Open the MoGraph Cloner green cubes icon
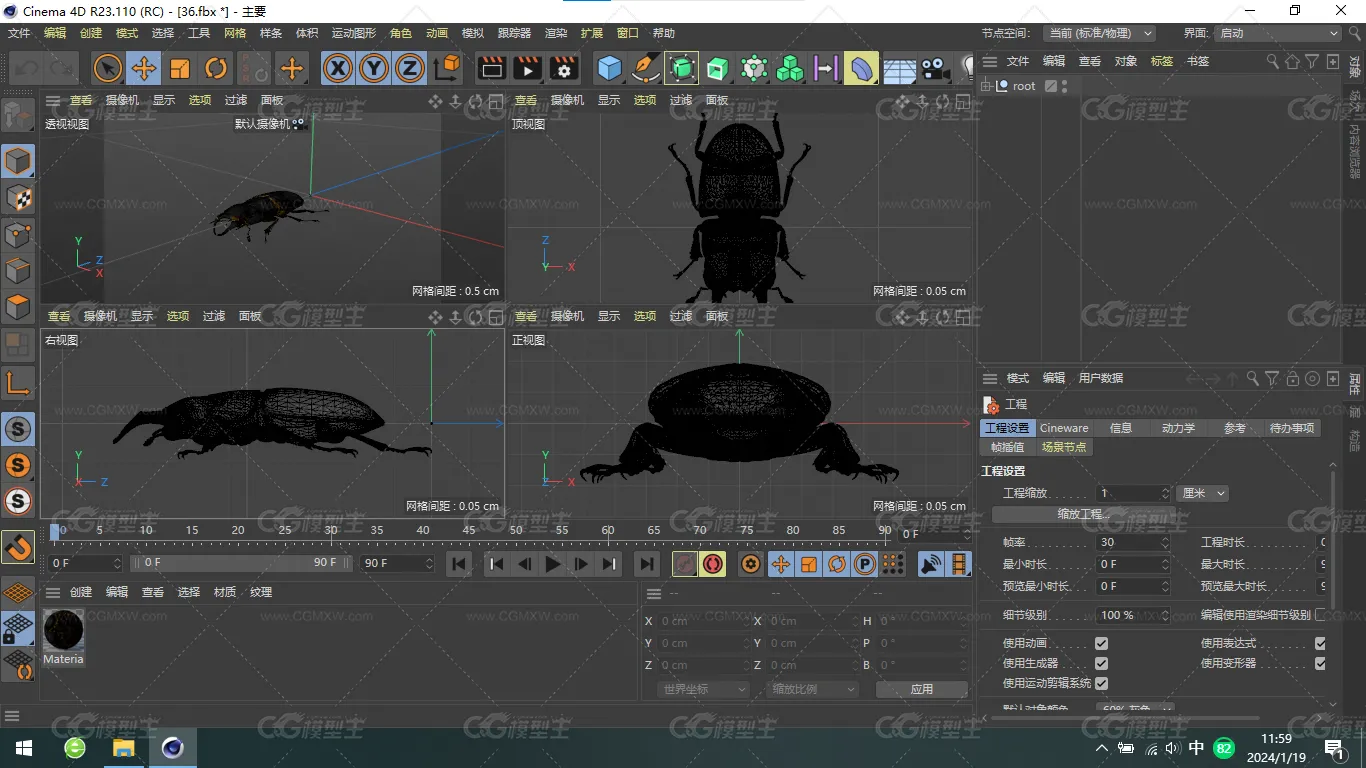Screen dimensions: 1366x768 point(790,68)
